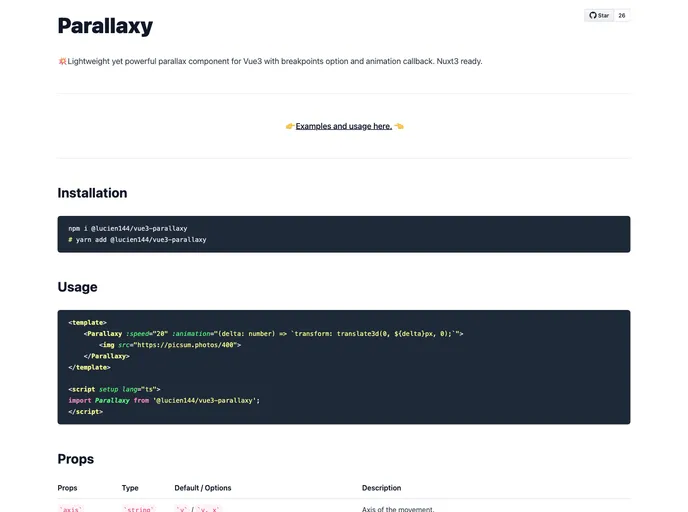Click the Default / Options column header
The width and height of the screenshot is (688, 512).
(x=203, y=488)
